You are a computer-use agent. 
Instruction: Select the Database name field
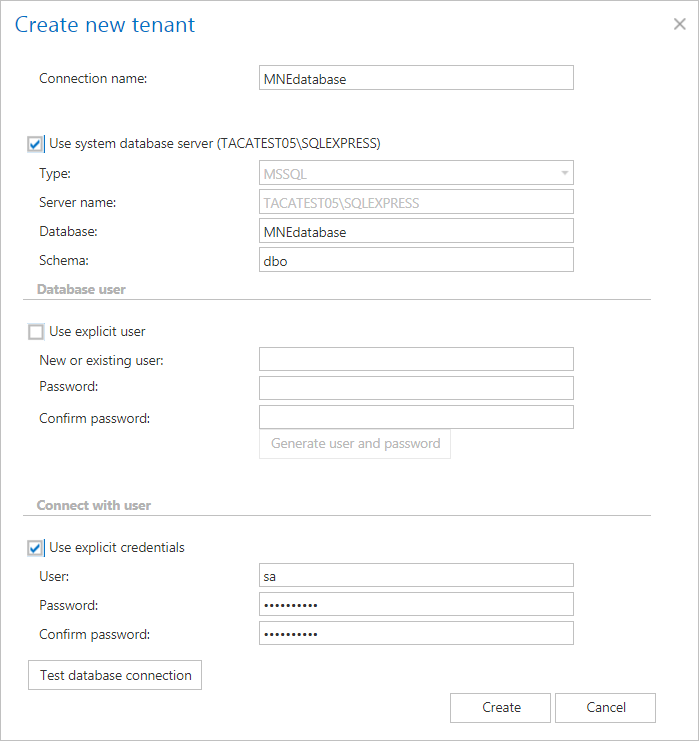point(415,231)
